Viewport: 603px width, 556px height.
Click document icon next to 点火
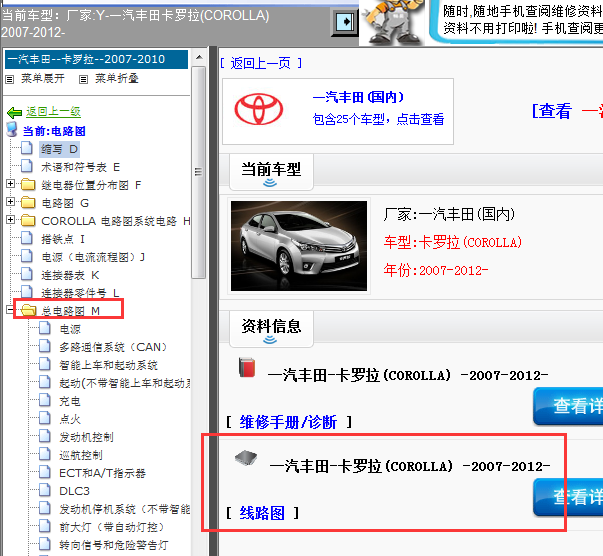pos(45,418)
